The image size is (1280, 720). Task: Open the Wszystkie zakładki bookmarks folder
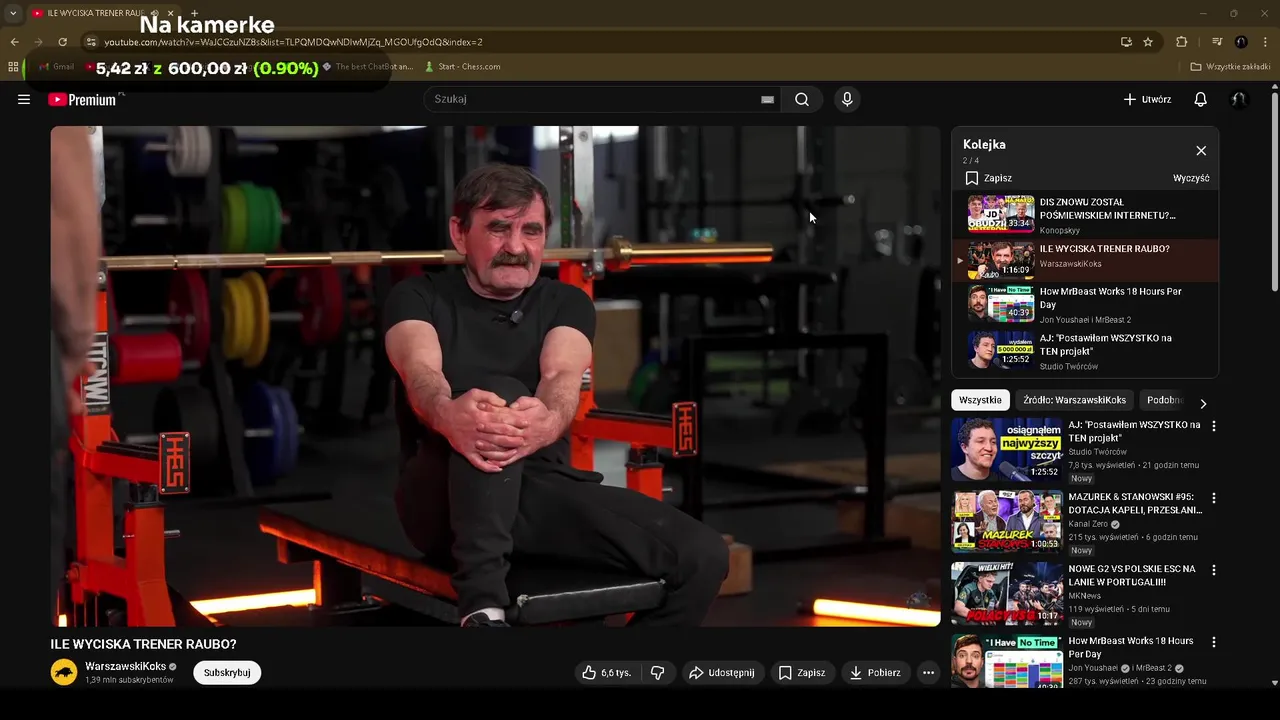(1231, 67)
